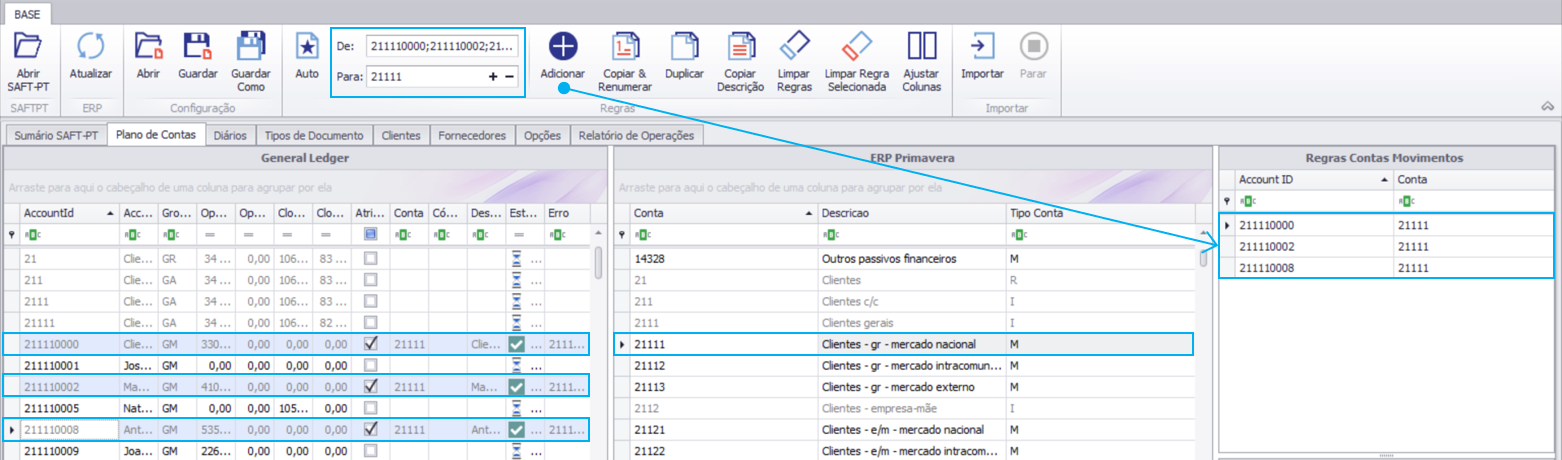Open the Opções tab
1562x460 pixels.
tap(545, 135)
